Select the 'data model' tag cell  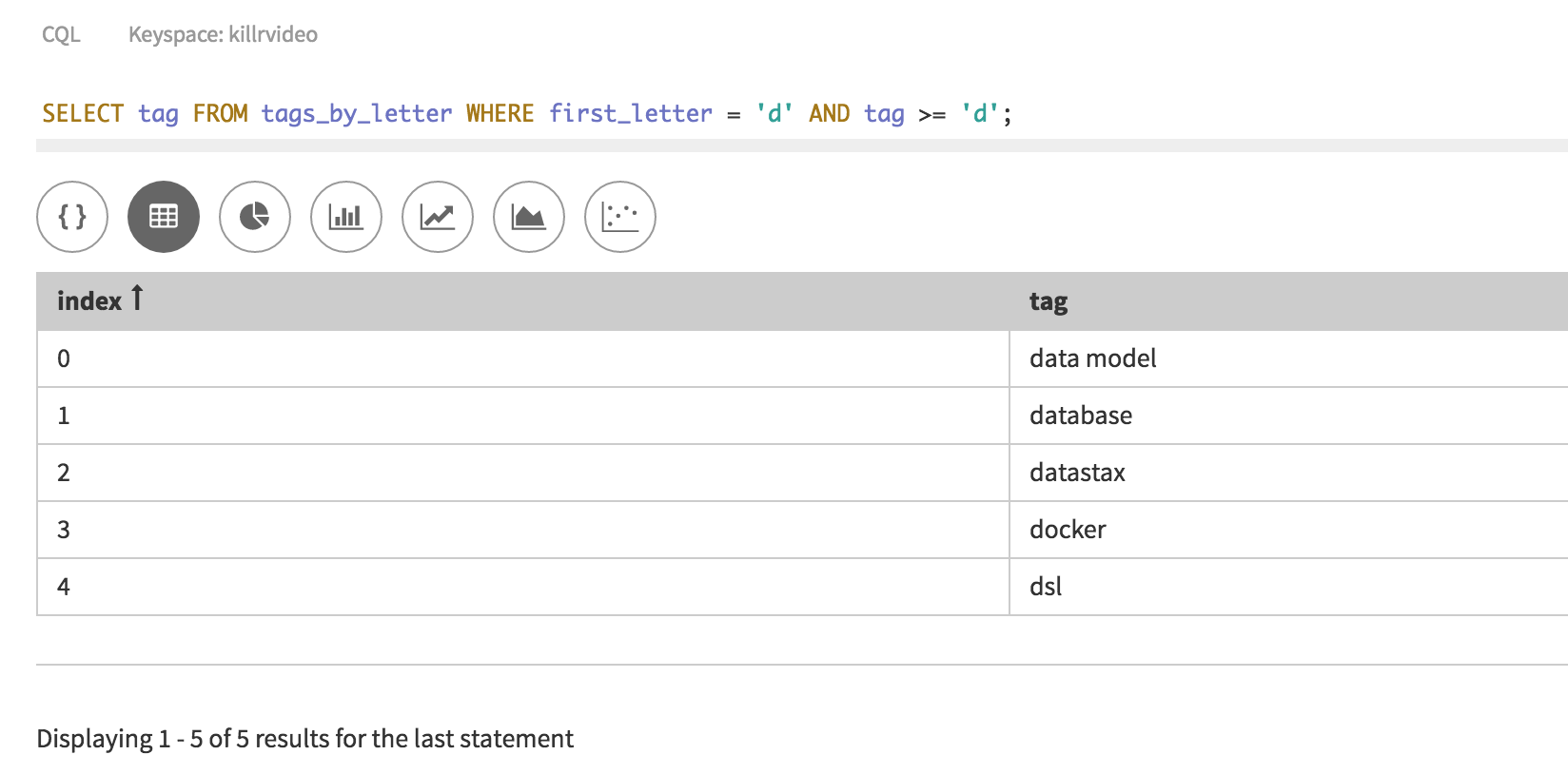[x=1092, y=358]
